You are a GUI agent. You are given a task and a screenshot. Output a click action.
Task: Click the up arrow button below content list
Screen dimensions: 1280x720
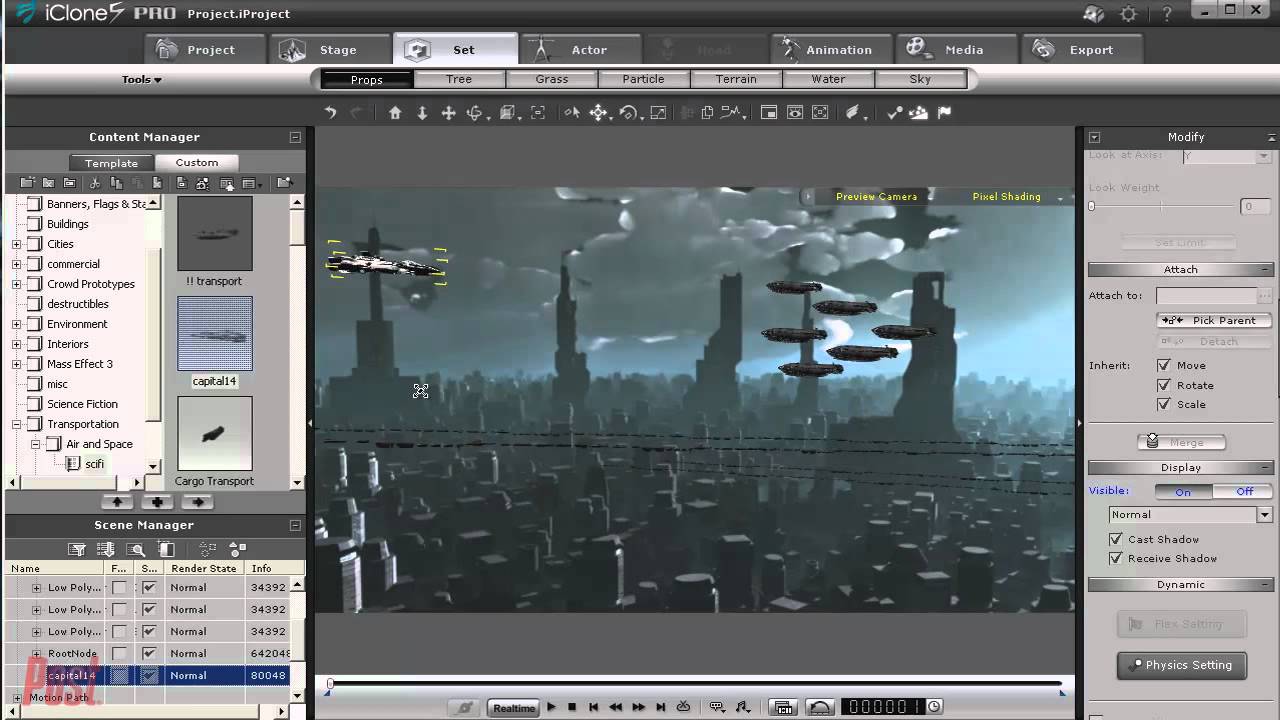click(x=117, y=502)
